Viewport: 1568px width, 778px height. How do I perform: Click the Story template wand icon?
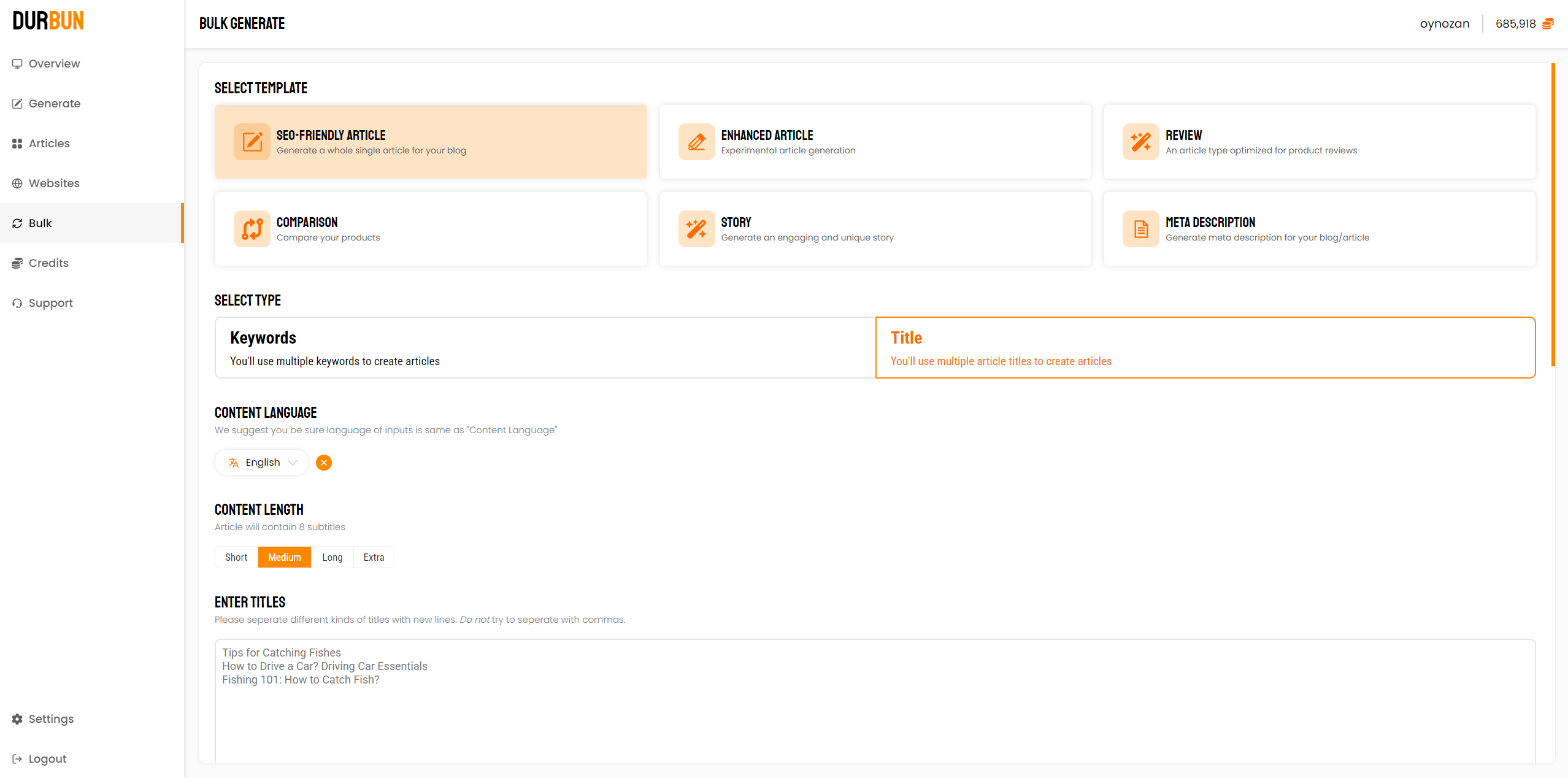tap(696, 229)
